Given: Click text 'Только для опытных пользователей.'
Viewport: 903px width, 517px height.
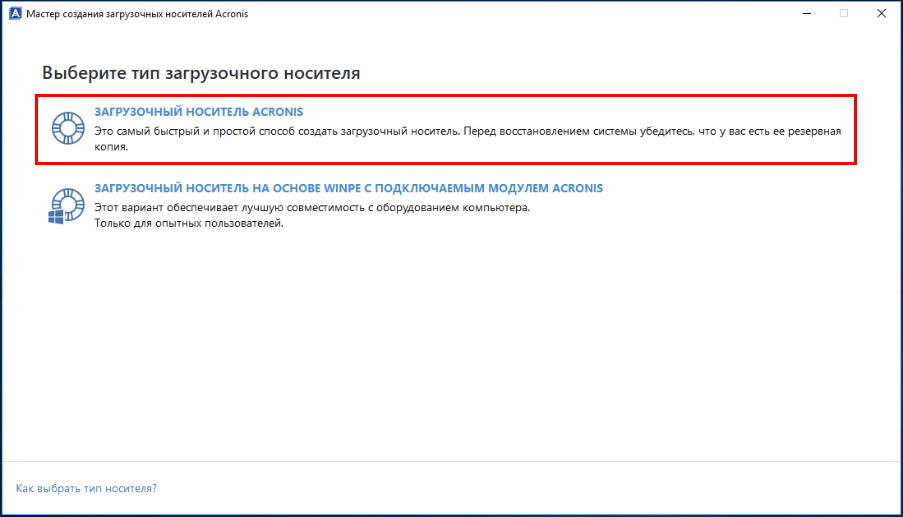Looking at the screenshot, I should click(189, 223).
